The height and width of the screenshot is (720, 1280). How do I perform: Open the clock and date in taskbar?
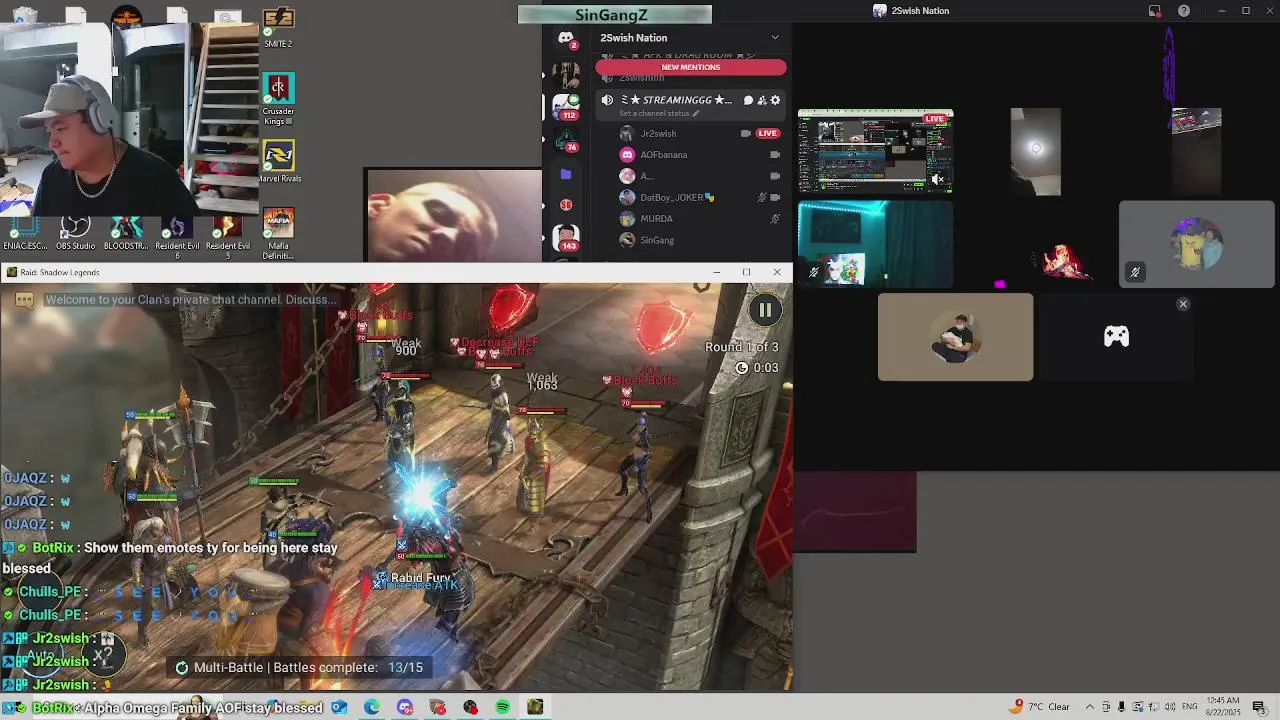pos(1225,707)
